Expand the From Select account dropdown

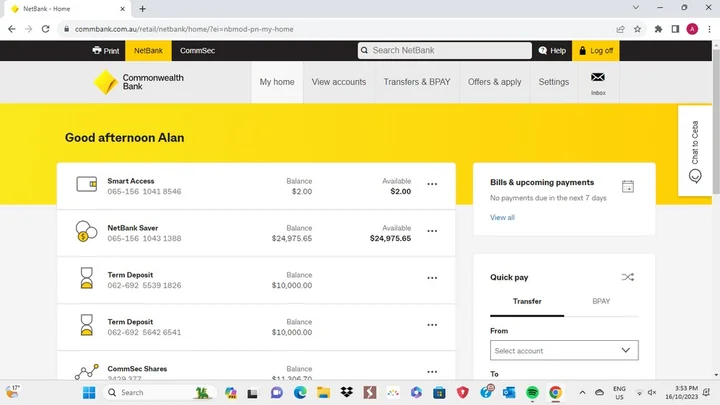pos(564,350)
